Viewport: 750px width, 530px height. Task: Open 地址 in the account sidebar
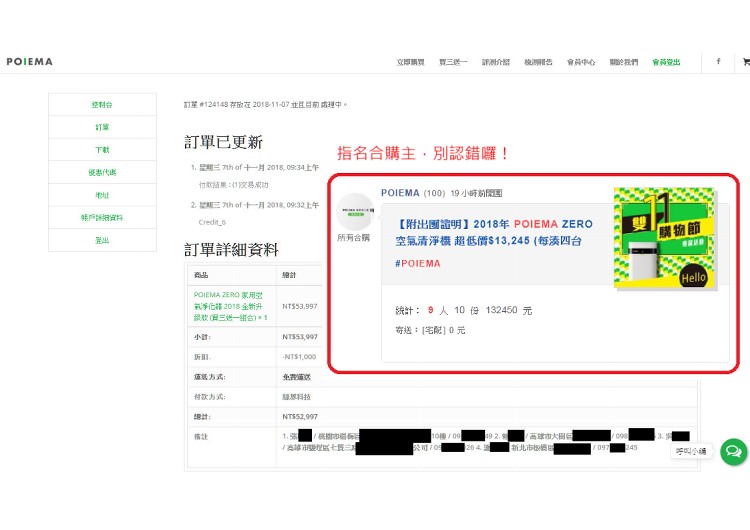point(102,195)
